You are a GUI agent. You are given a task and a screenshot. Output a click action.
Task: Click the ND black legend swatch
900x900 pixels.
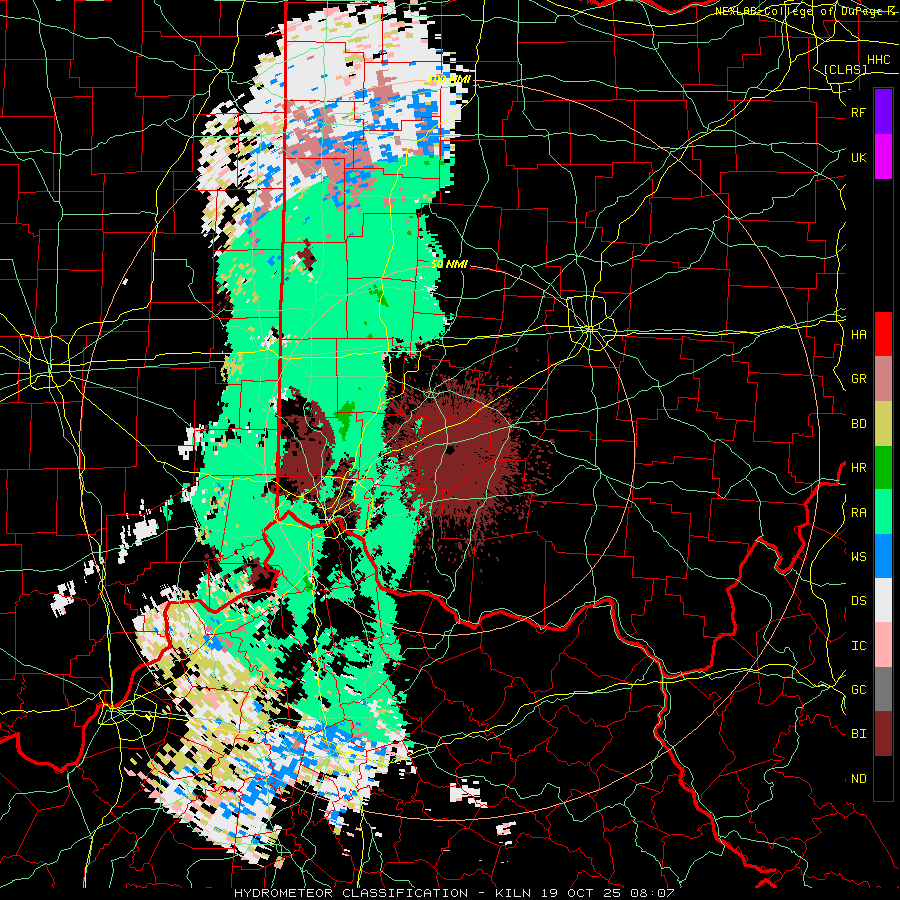point(883,778)
